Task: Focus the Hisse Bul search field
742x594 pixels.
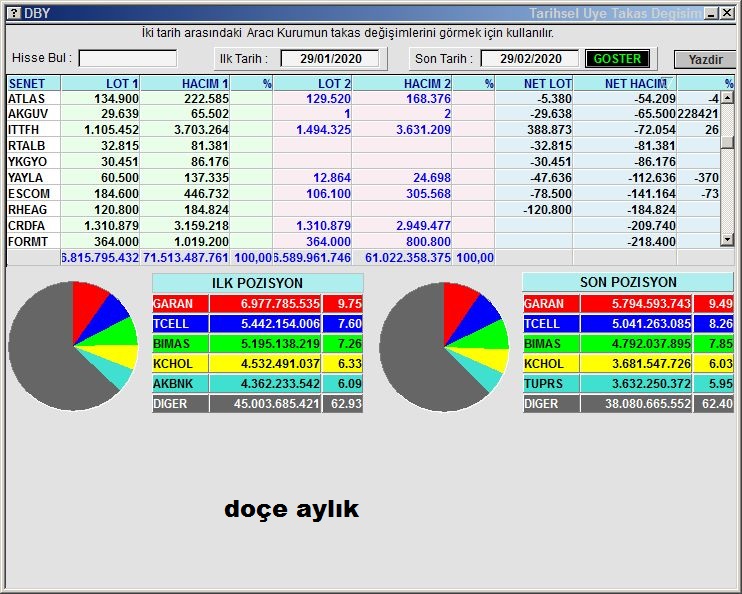Action: [x=128, y=59]
